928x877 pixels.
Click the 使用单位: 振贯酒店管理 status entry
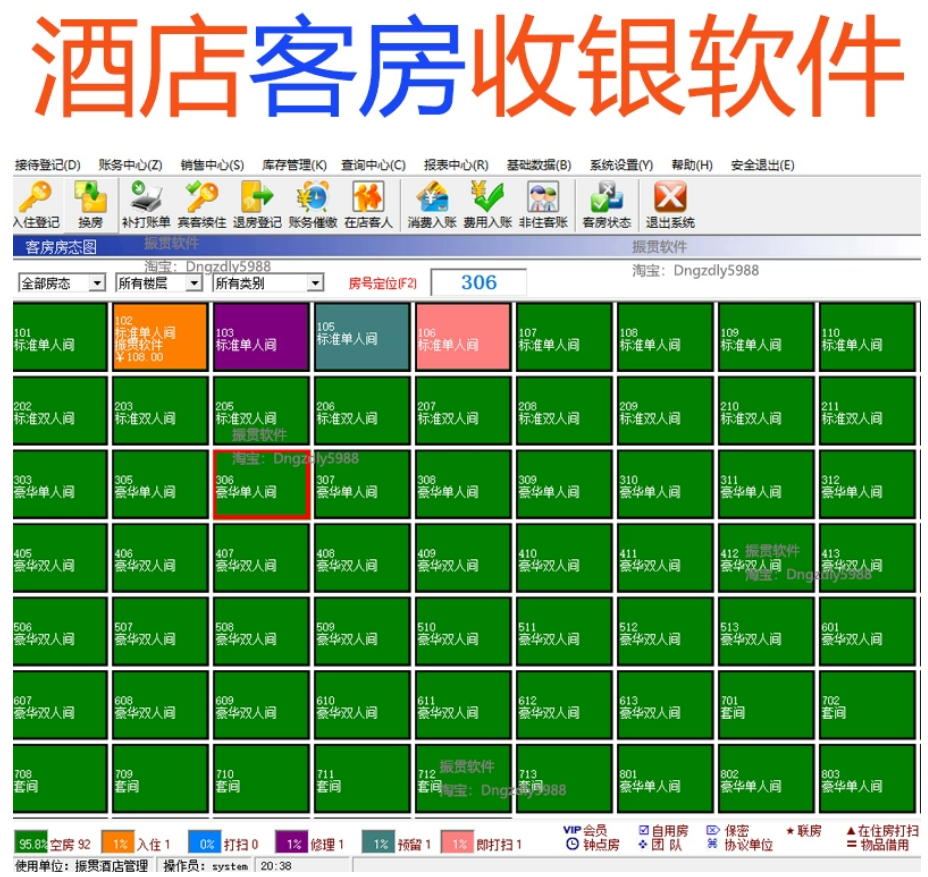81,866
